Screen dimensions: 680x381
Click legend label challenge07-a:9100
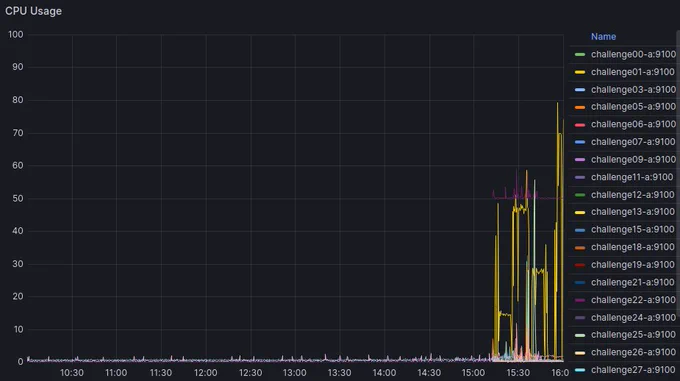[x=633, y=142]
